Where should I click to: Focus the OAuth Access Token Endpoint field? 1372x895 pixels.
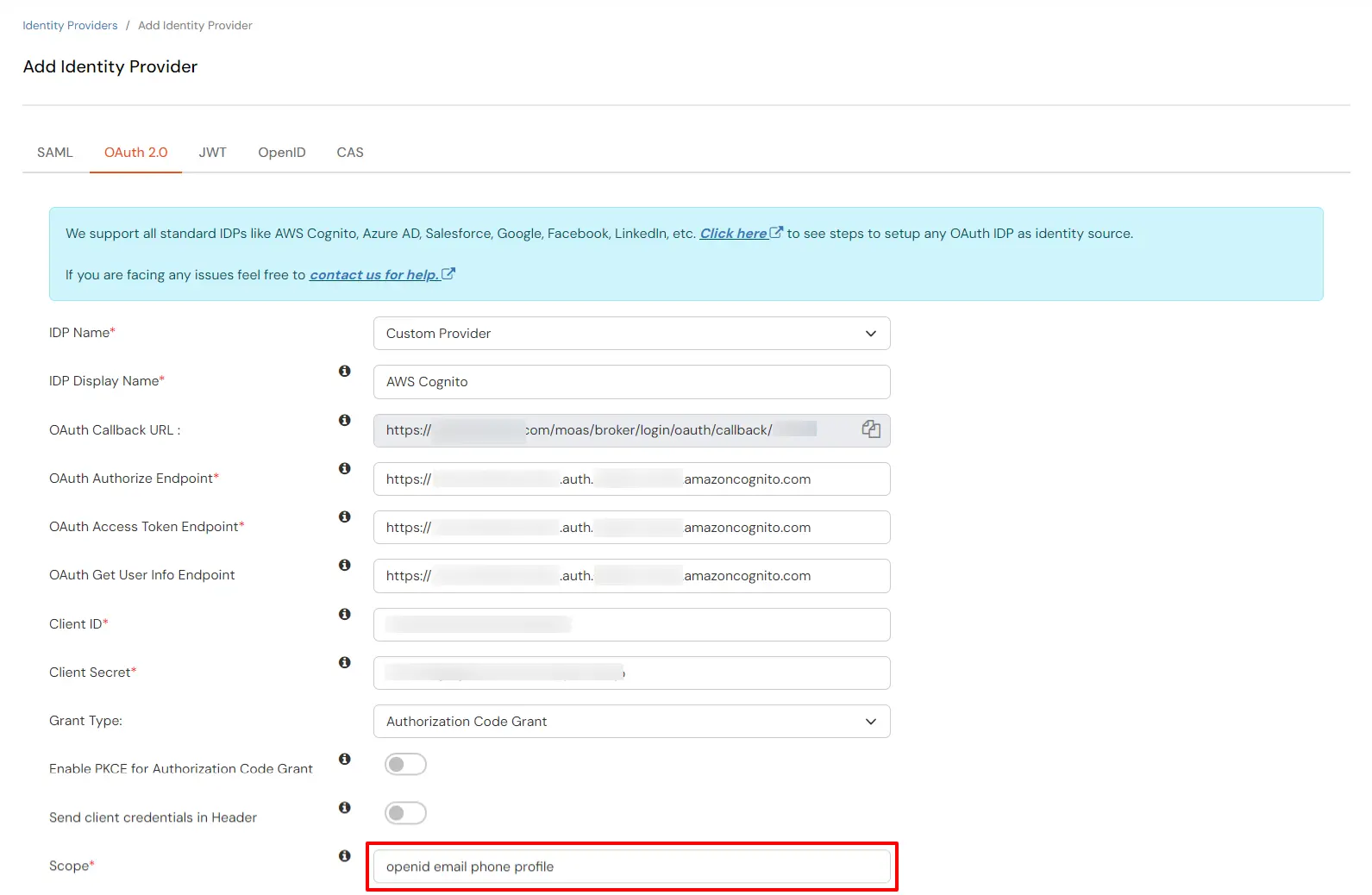[x=631, y=528]
